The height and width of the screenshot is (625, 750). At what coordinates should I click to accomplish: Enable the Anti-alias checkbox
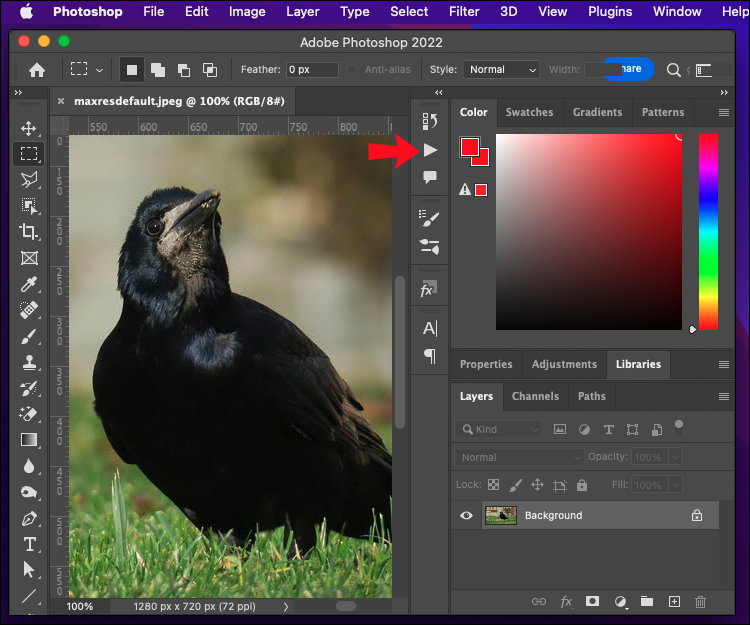coord(352,70)
